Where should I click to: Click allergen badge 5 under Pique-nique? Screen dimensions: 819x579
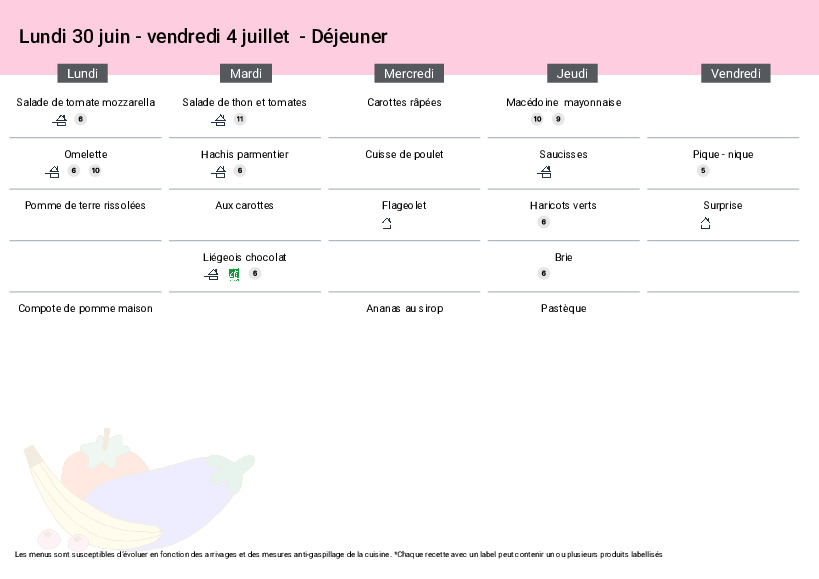(x=703, y=170)
